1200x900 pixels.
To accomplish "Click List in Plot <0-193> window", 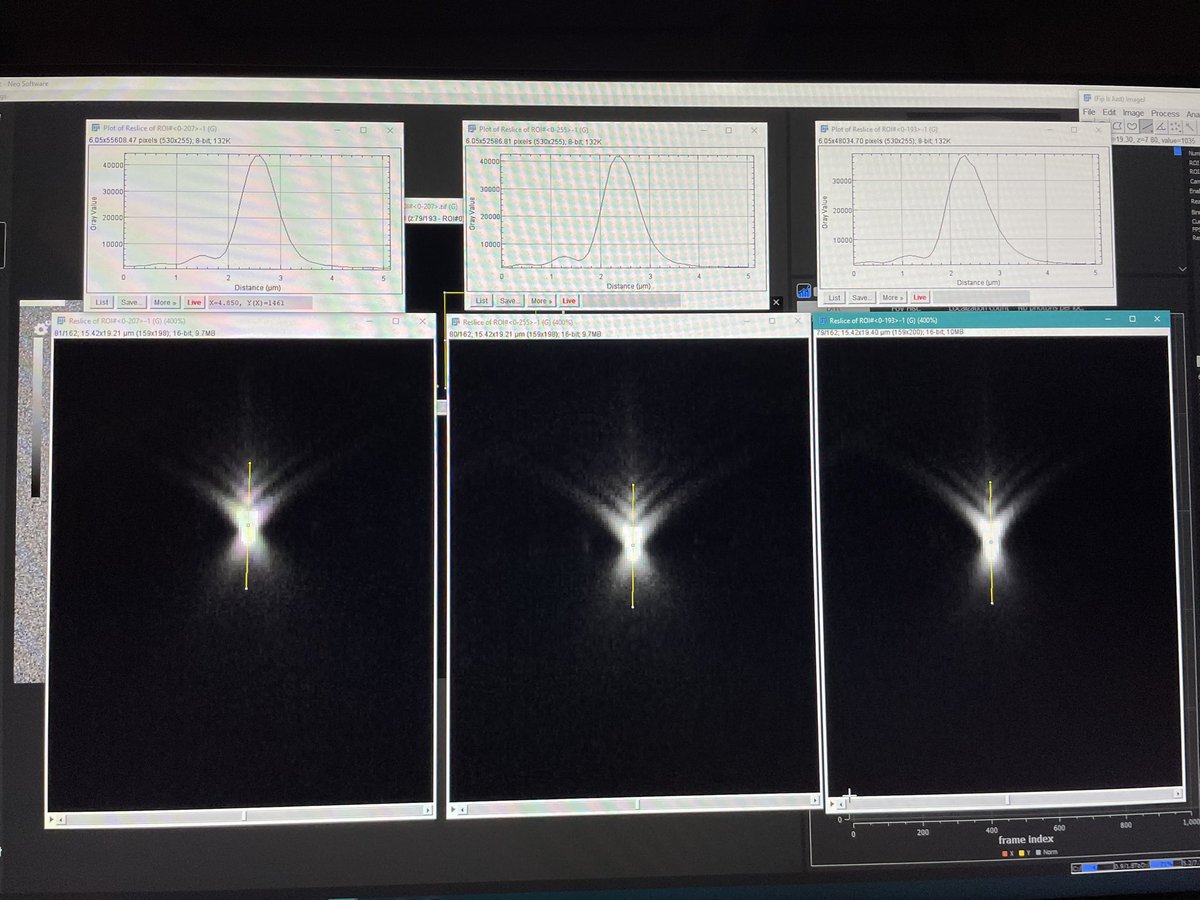I will coord(835,297).
